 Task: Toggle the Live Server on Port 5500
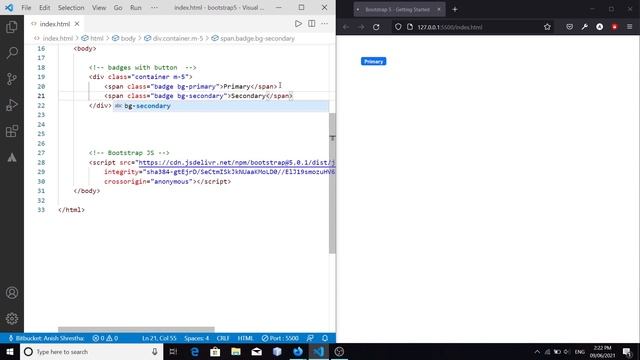[x=280, y=338]
